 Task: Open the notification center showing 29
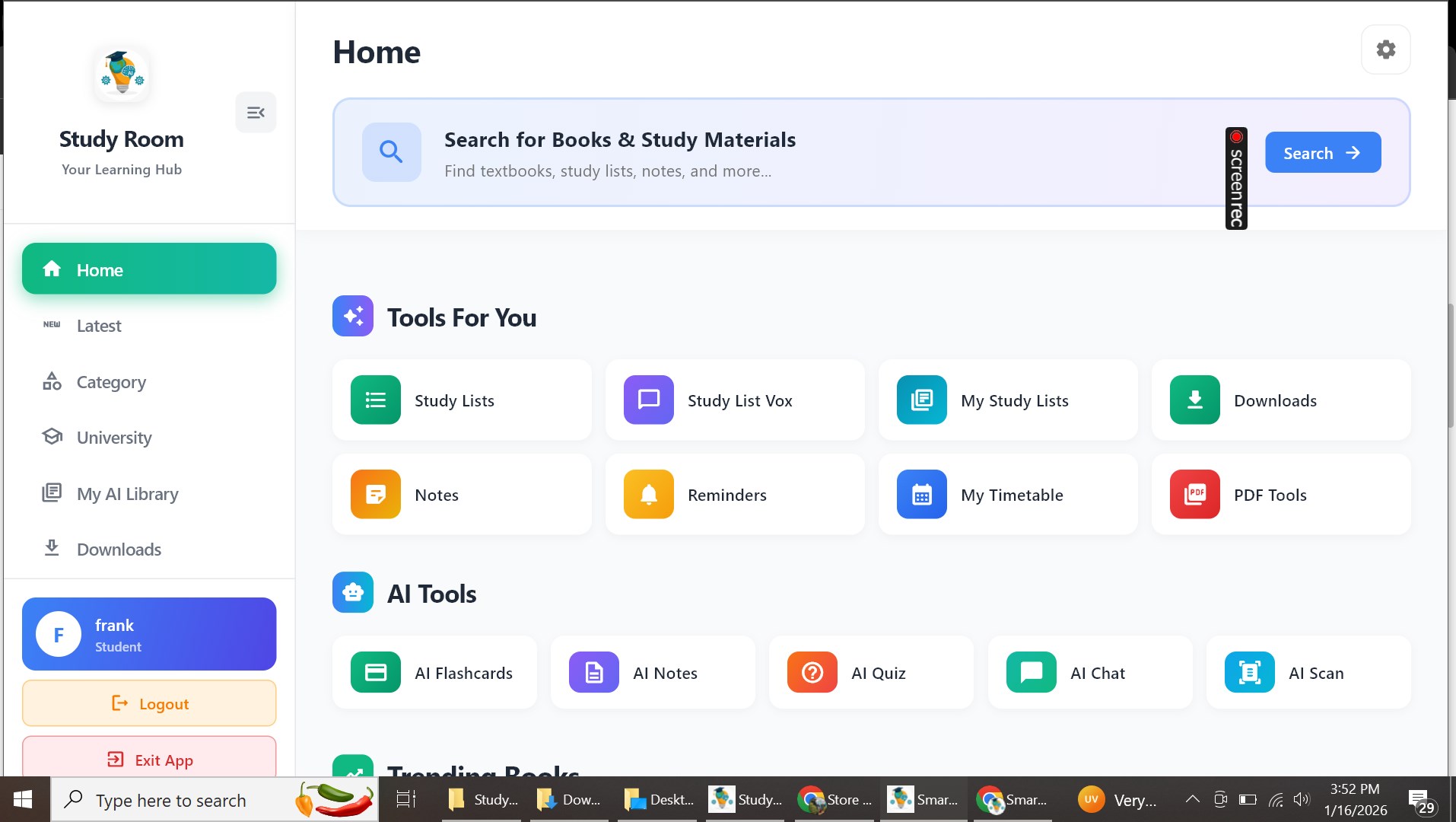1420,800
